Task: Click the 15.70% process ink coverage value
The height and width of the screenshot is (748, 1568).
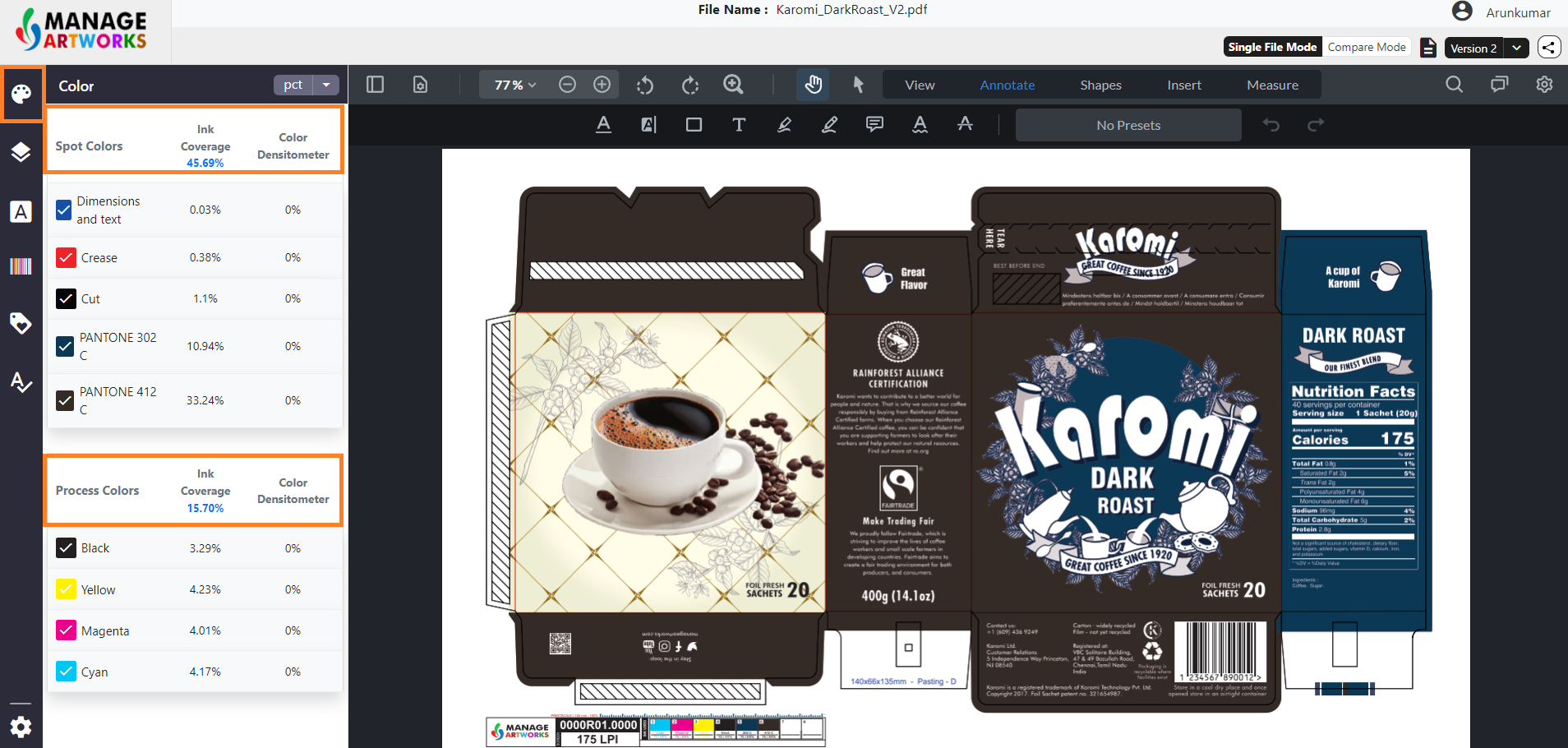Action: [x=205, y=508]
